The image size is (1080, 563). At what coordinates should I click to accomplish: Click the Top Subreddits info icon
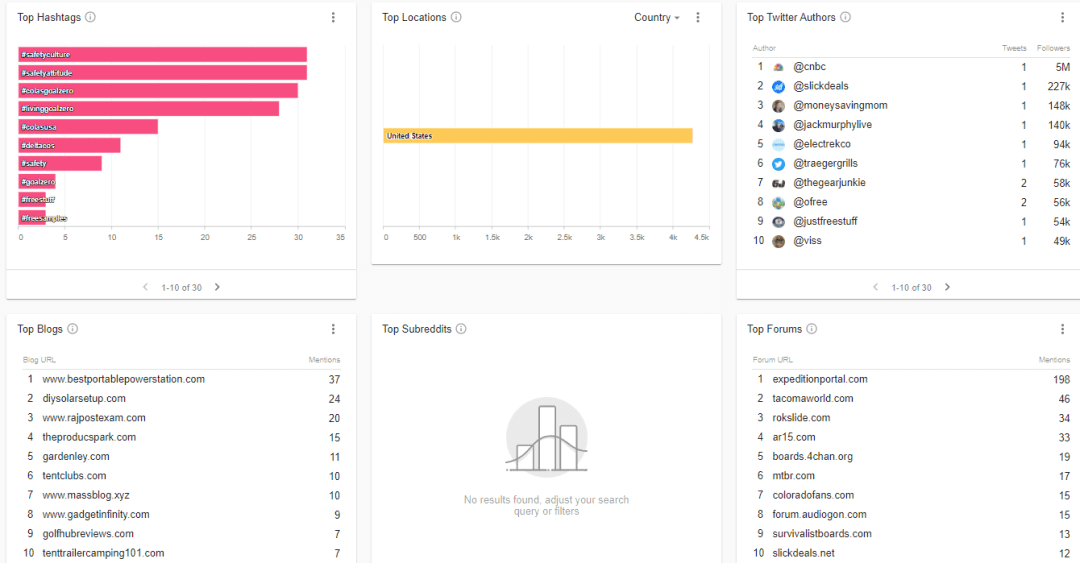pos(461,329)
